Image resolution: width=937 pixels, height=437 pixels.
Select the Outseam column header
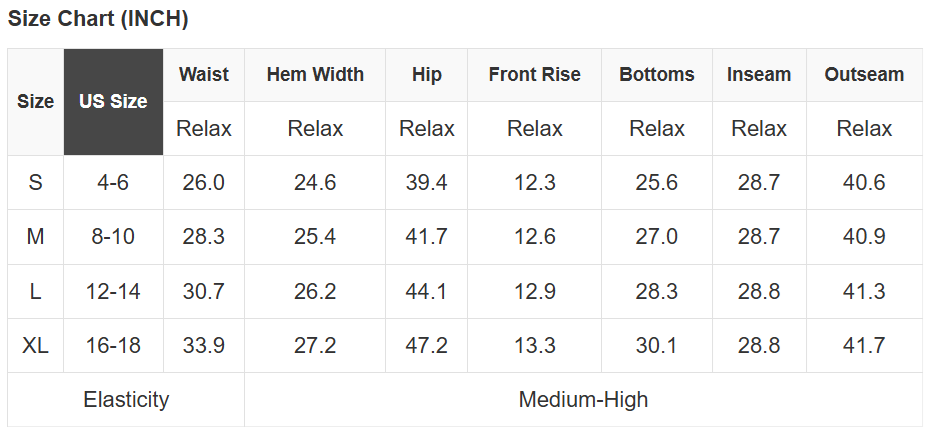[864, 75]
